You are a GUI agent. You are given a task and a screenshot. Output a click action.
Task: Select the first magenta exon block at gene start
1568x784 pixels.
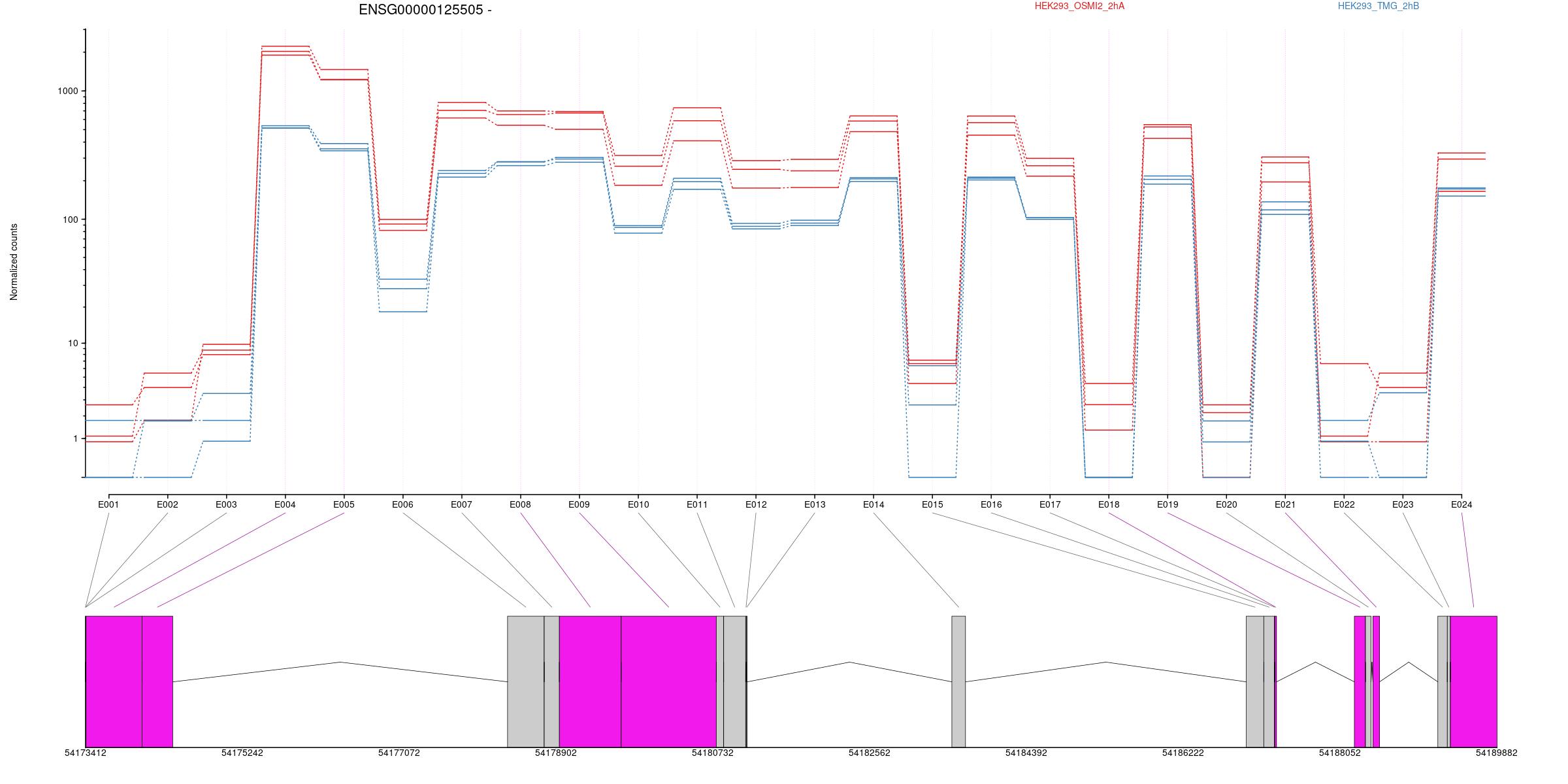tap(114, 681)
